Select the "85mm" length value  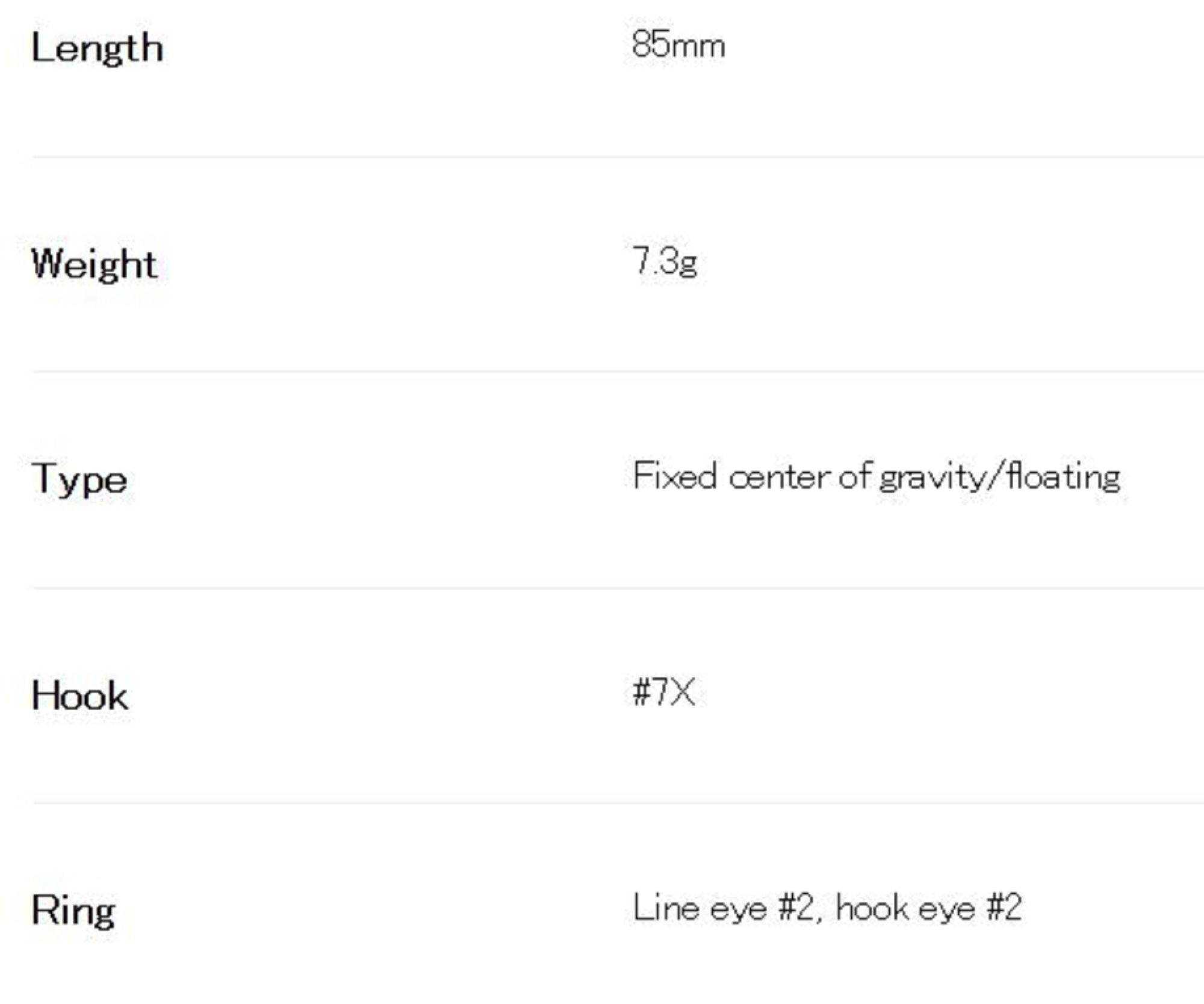click(678, 46)
